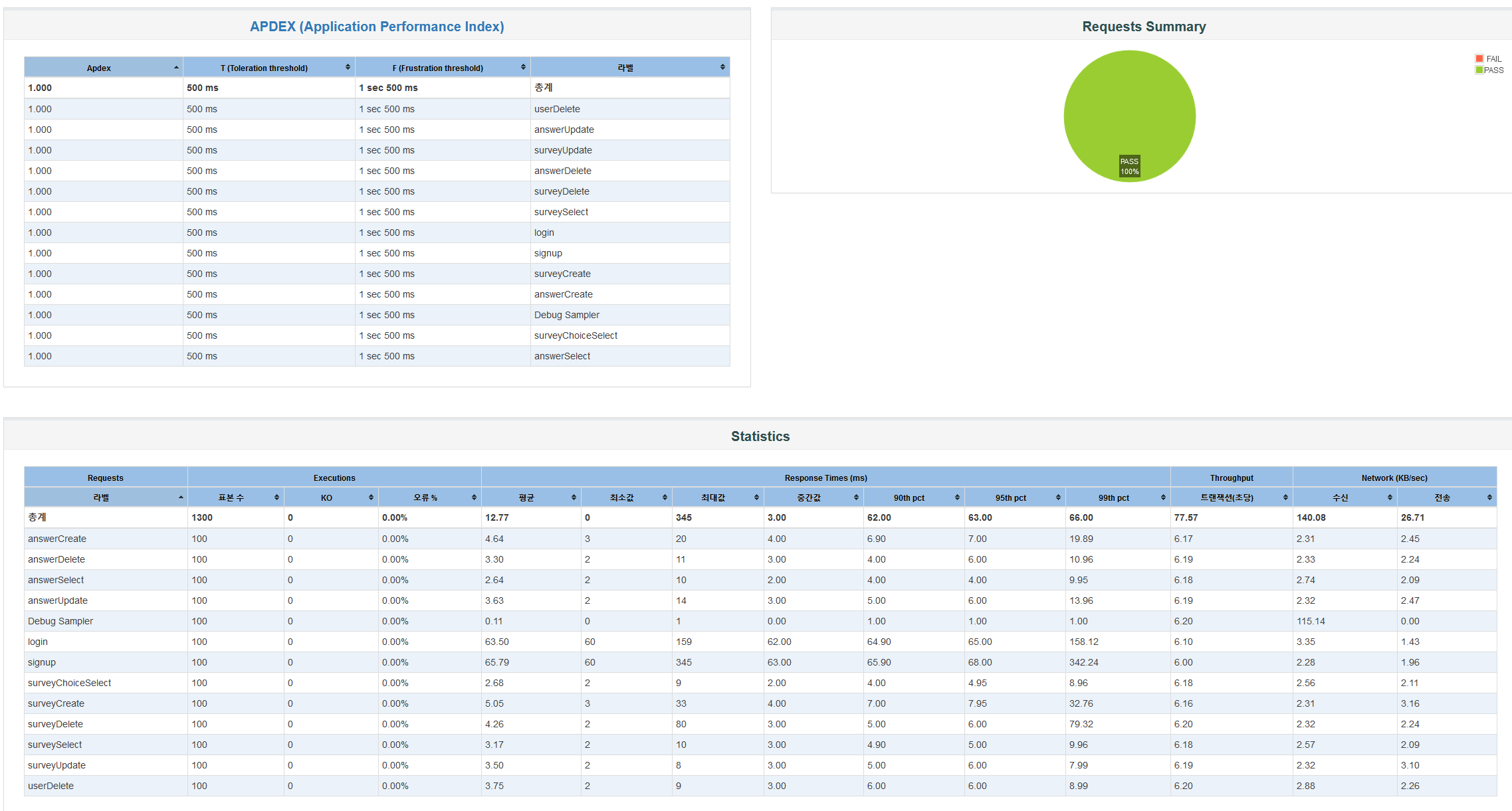This screenshot has height=811, width=1512.
Task: Click sort icon on 최대값 column header
Action: (756, 497)
